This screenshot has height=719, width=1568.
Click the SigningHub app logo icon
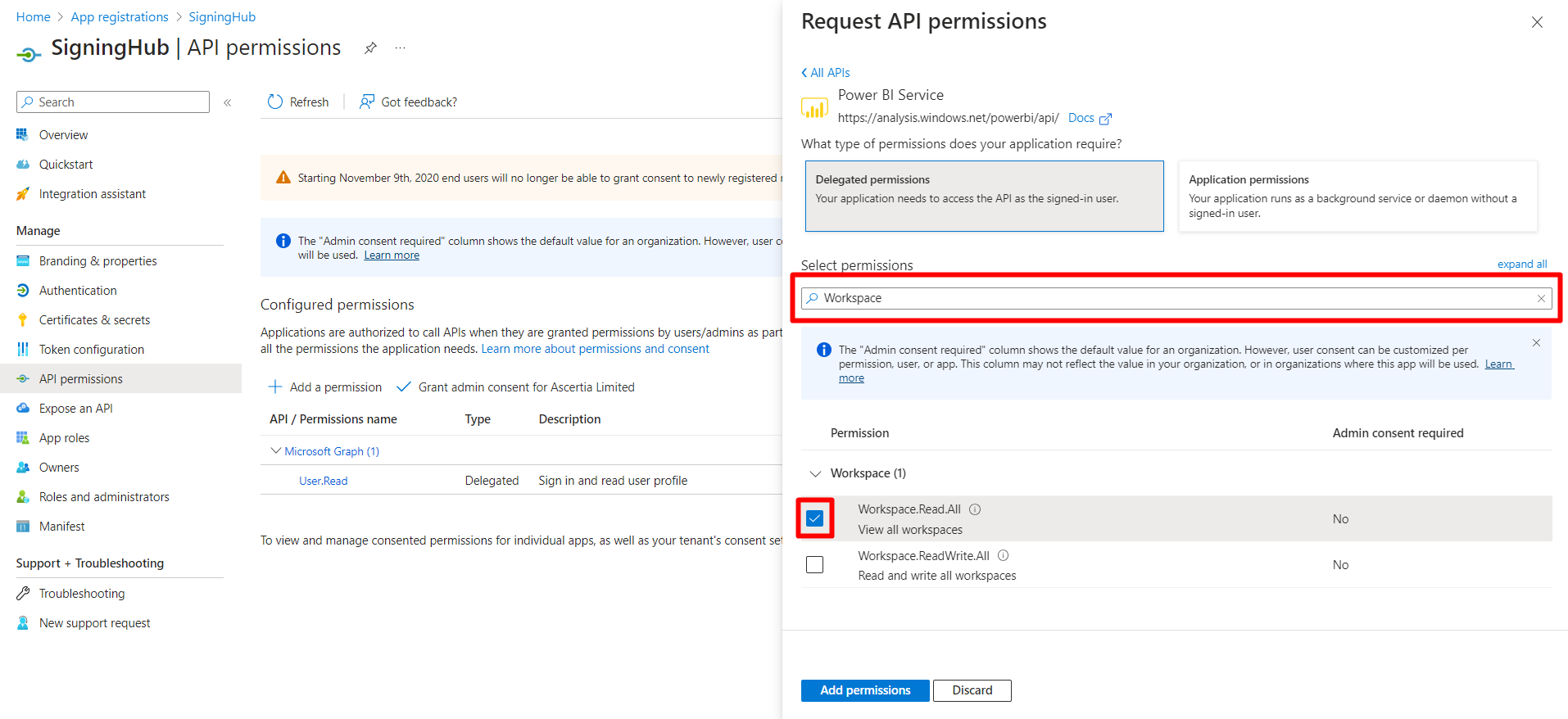(x=29, y=54)
